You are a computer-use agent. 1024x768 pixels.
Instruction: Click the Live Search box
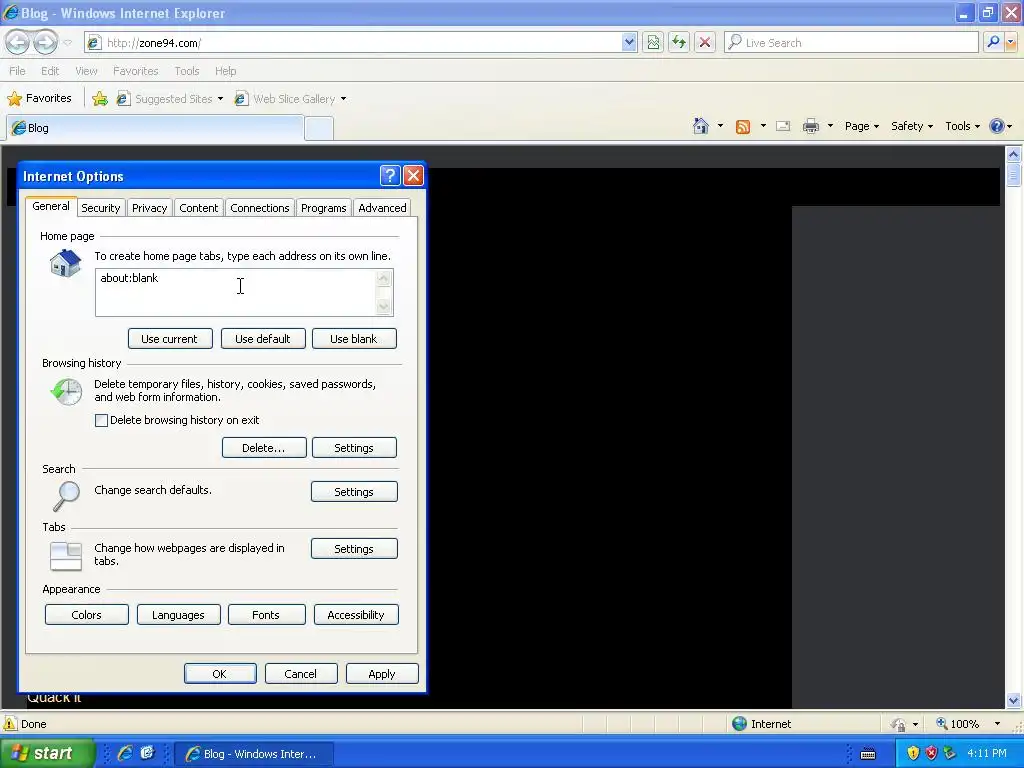pos(851,42)
